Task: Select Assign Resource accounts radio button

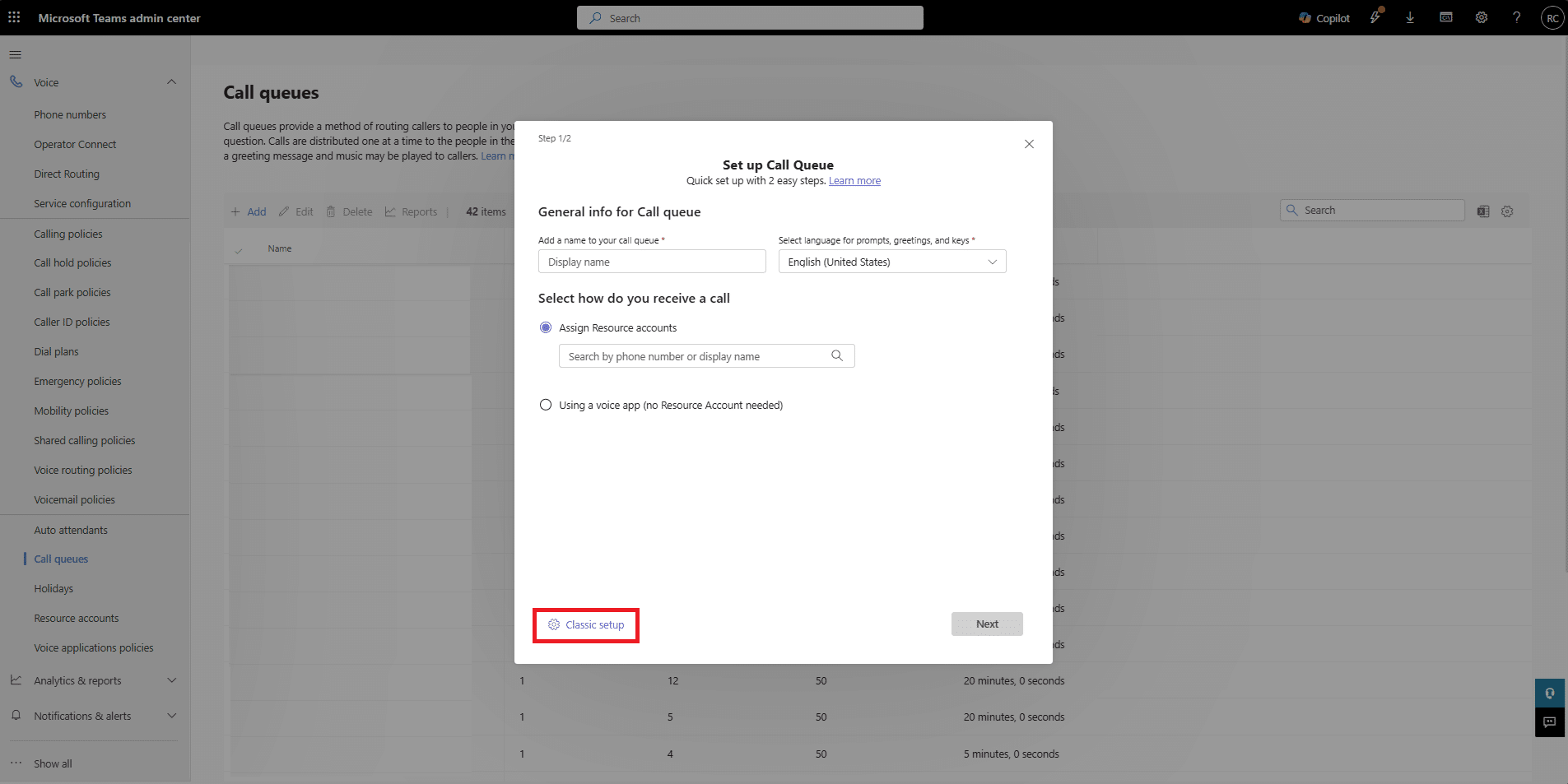Action: click(546, 327)
